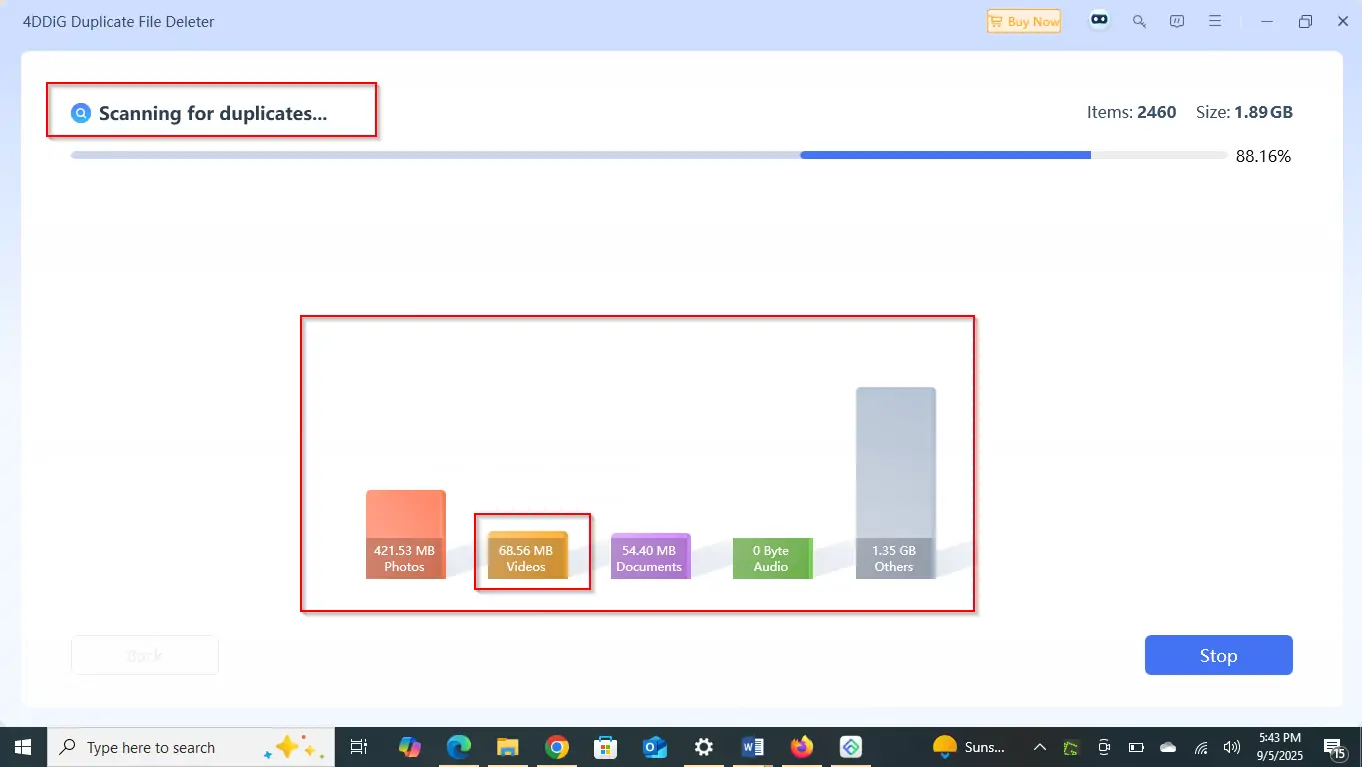The height and width of the screenshot is (767, 1362).
Task: Launch Google Chrome from taskbar
Action: coord(557,747)
